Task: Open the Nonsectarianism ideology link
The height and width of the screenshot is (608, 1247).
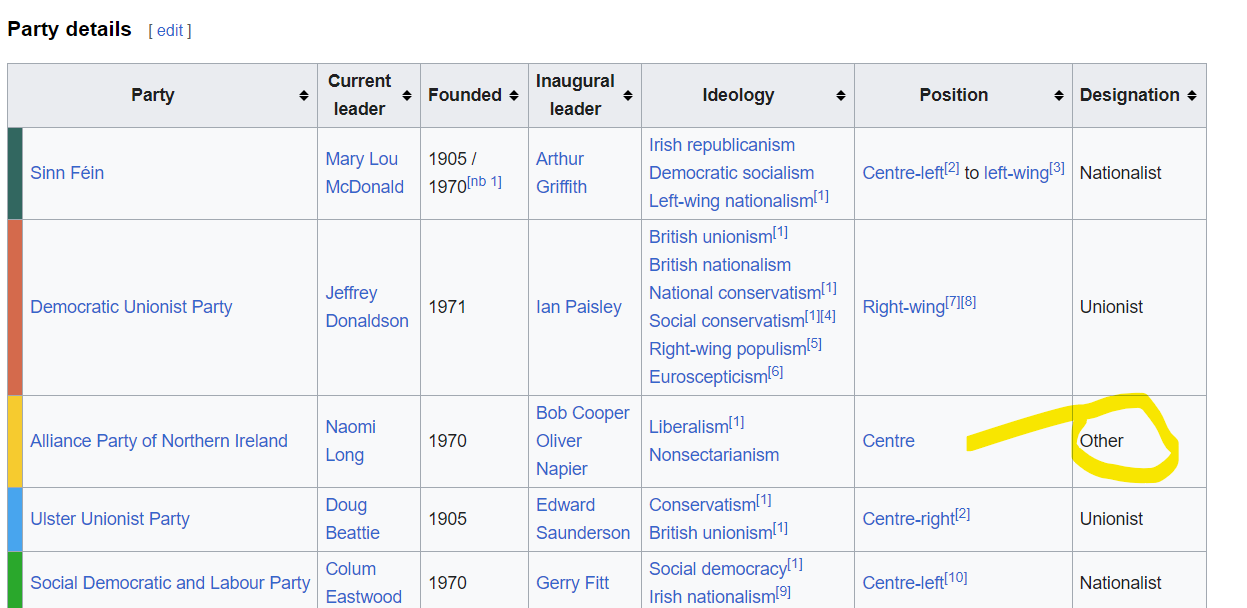Action: tap(713, 455)
